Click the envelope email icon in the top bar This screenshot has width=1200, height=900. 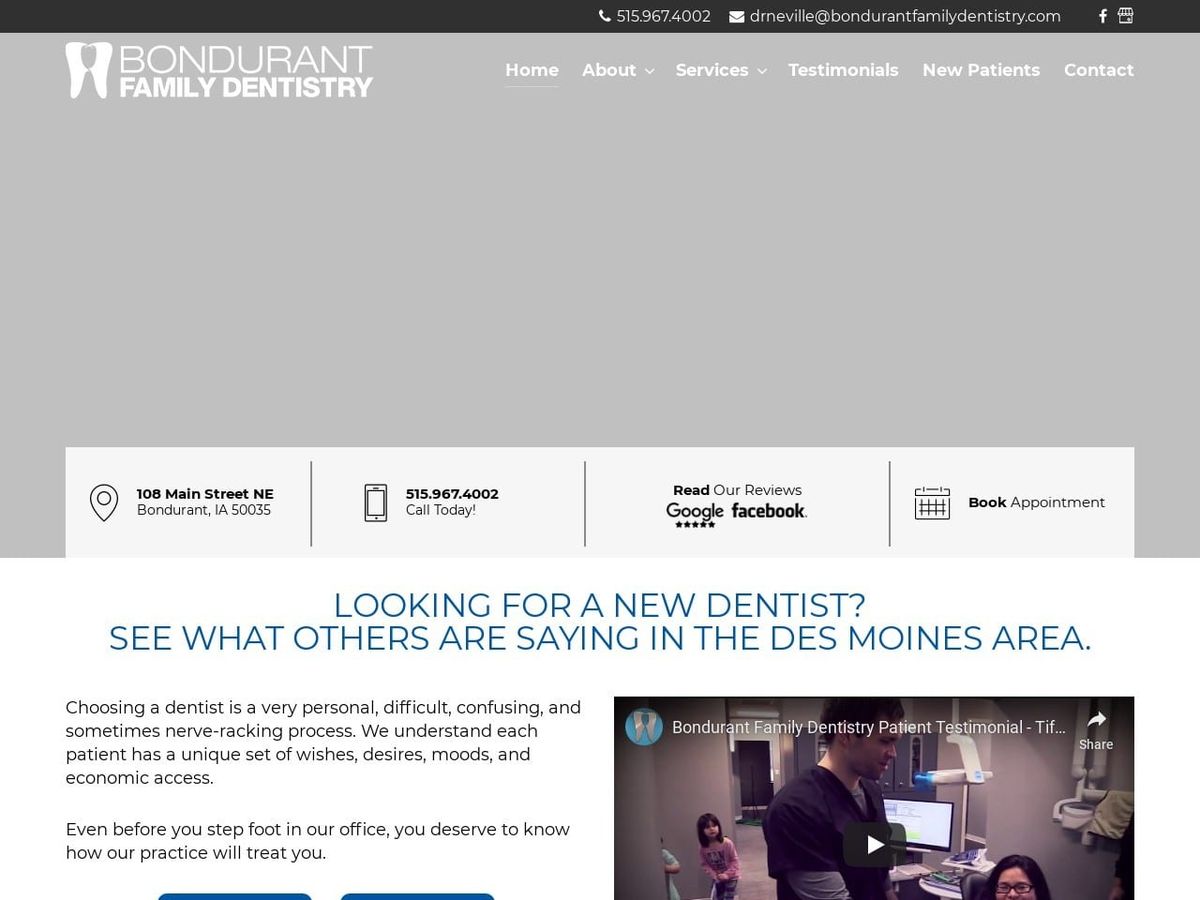[736, 16]
